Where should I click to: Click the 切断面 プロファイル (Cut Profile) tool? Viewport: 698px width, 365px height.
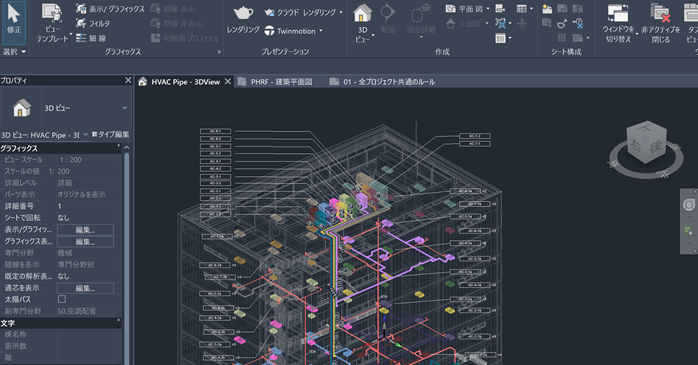(184, 38)
